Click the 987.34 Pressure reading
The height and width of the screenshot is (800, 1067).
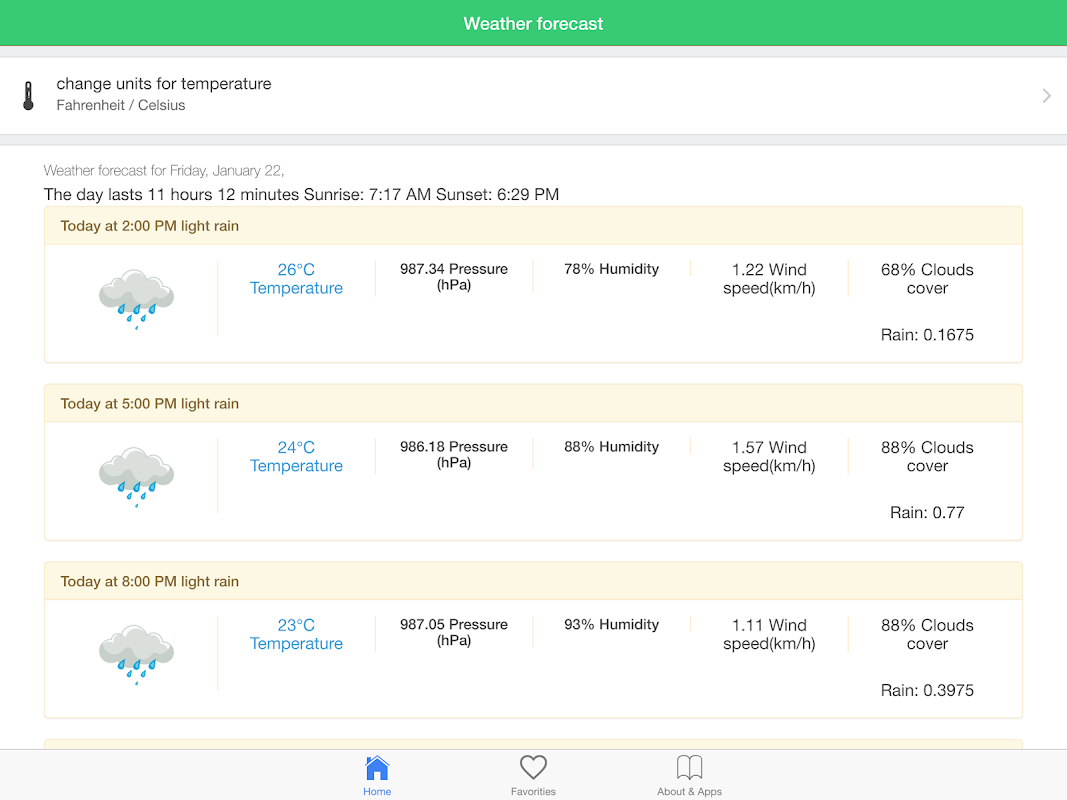click(x=454, y=277)
